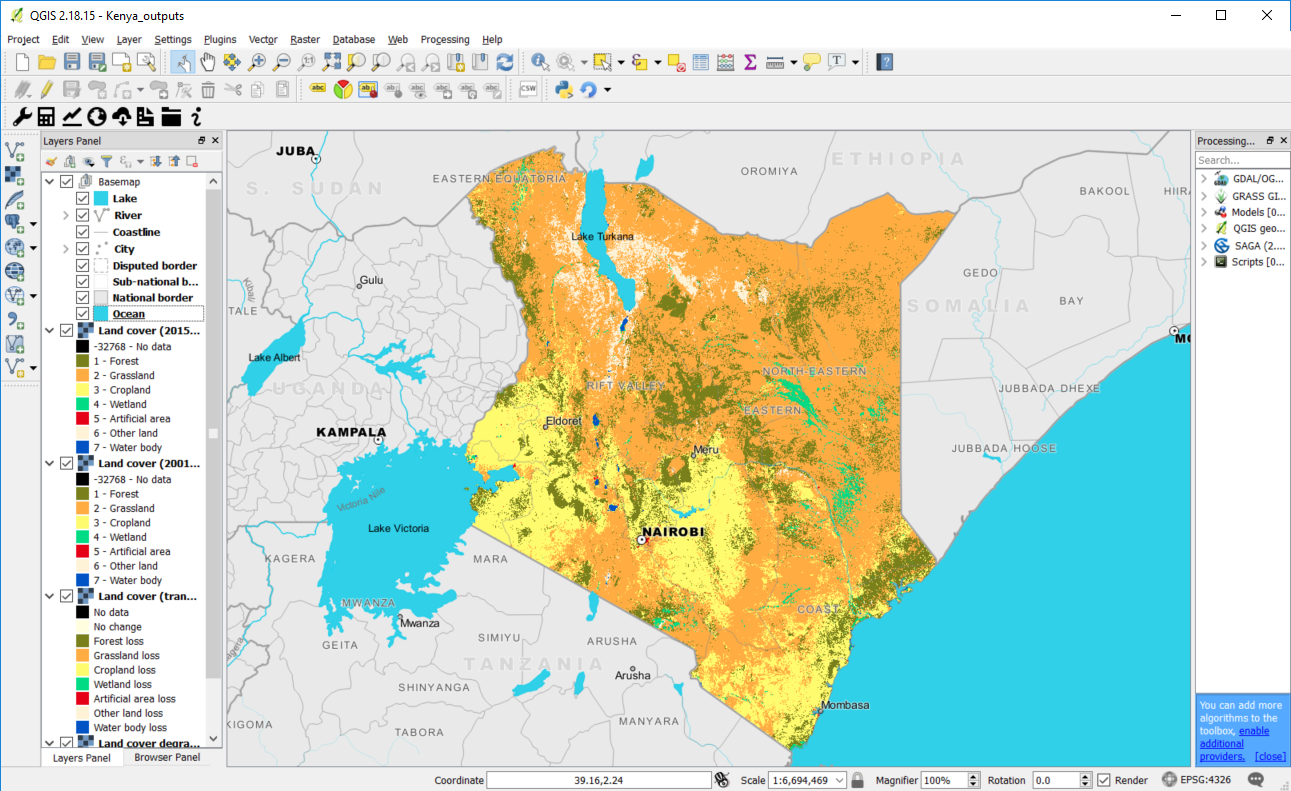Screen dimensions: 1291x791
Task: Expand the River layer symbology
Action: point(66,214)
